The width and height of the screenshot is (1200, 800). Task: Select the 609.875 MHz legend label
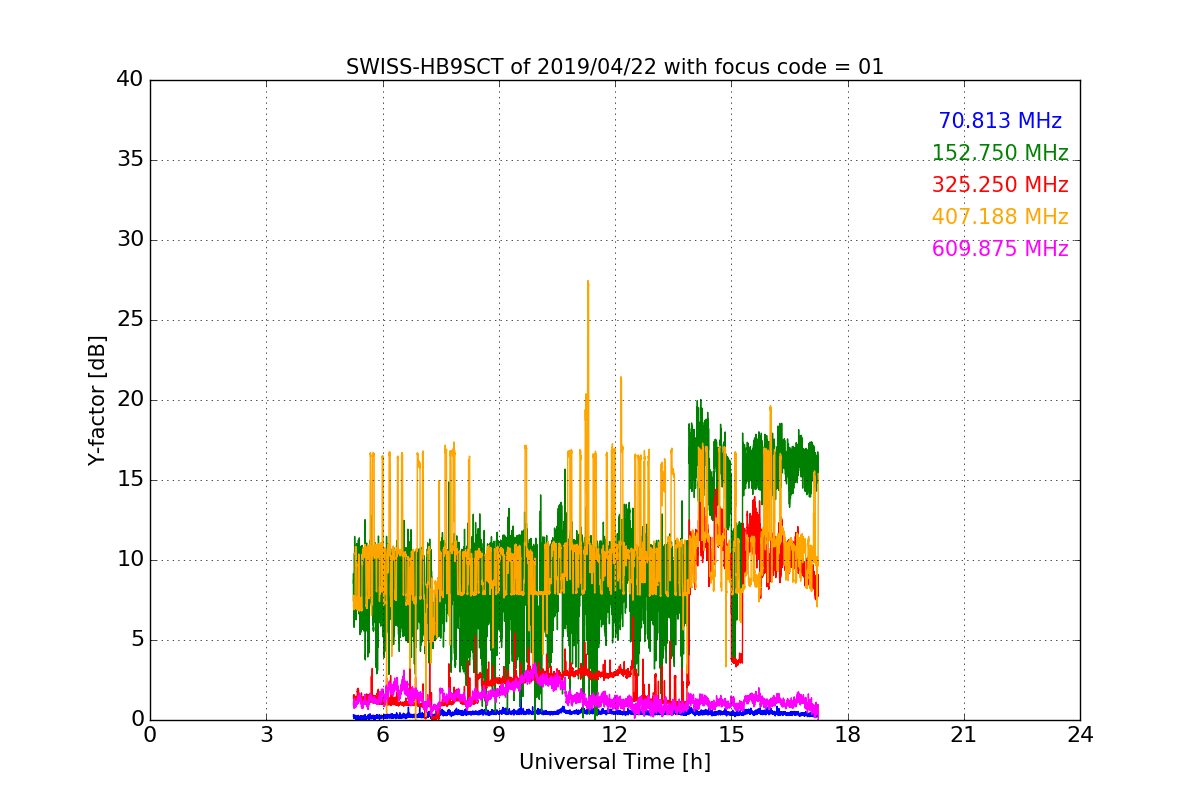click(x=1000, y=249)
